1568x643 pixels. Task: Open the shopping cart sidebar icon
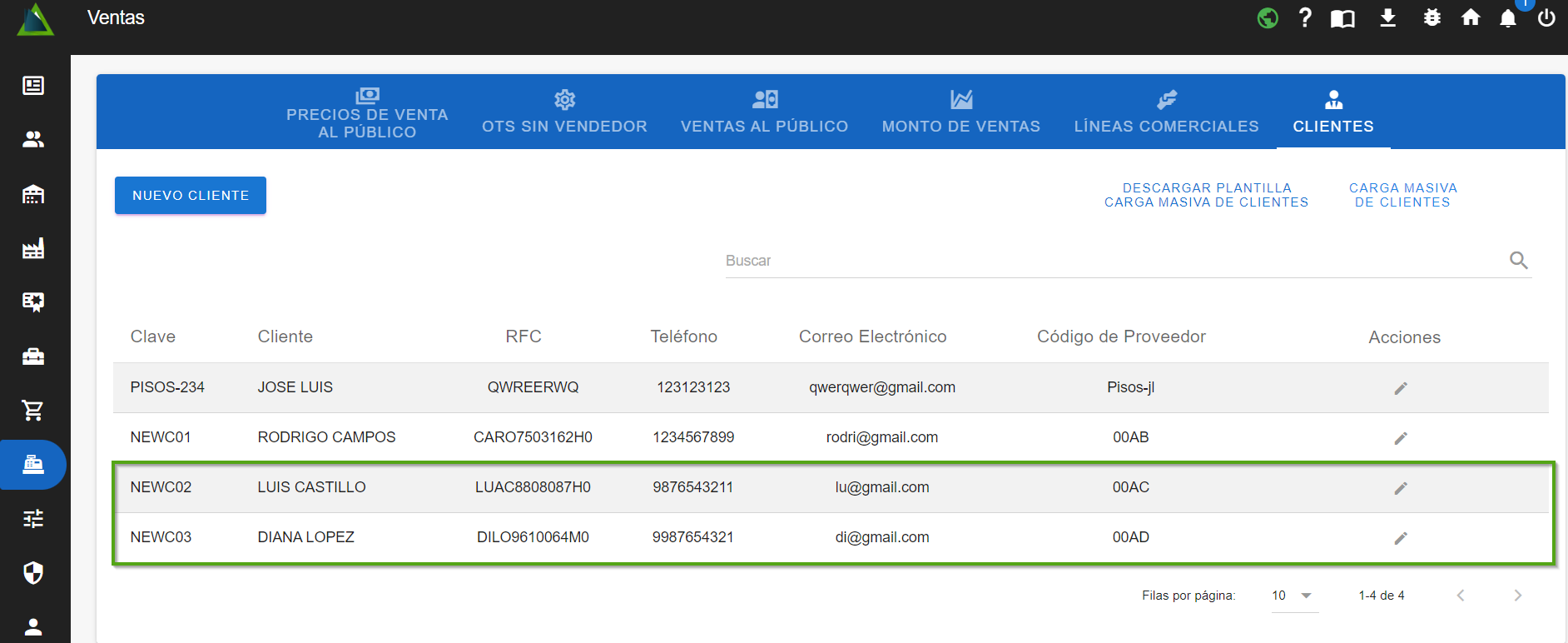[x=33, y=410]
